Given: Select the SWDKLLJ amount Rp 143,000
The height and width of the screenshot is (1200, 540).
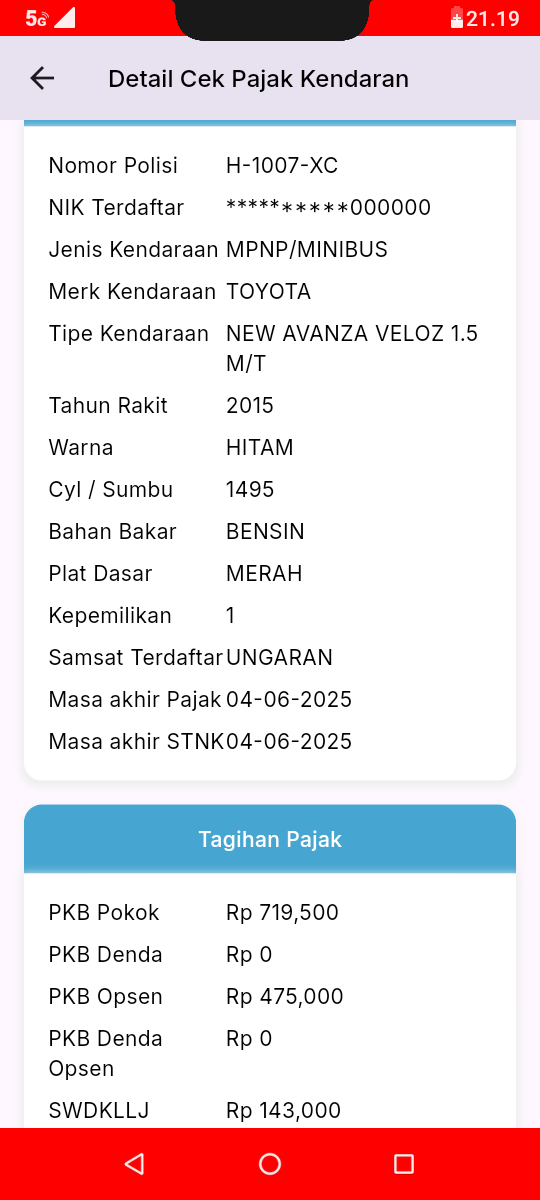Looking at the screenshot, I should point(284,1110).
